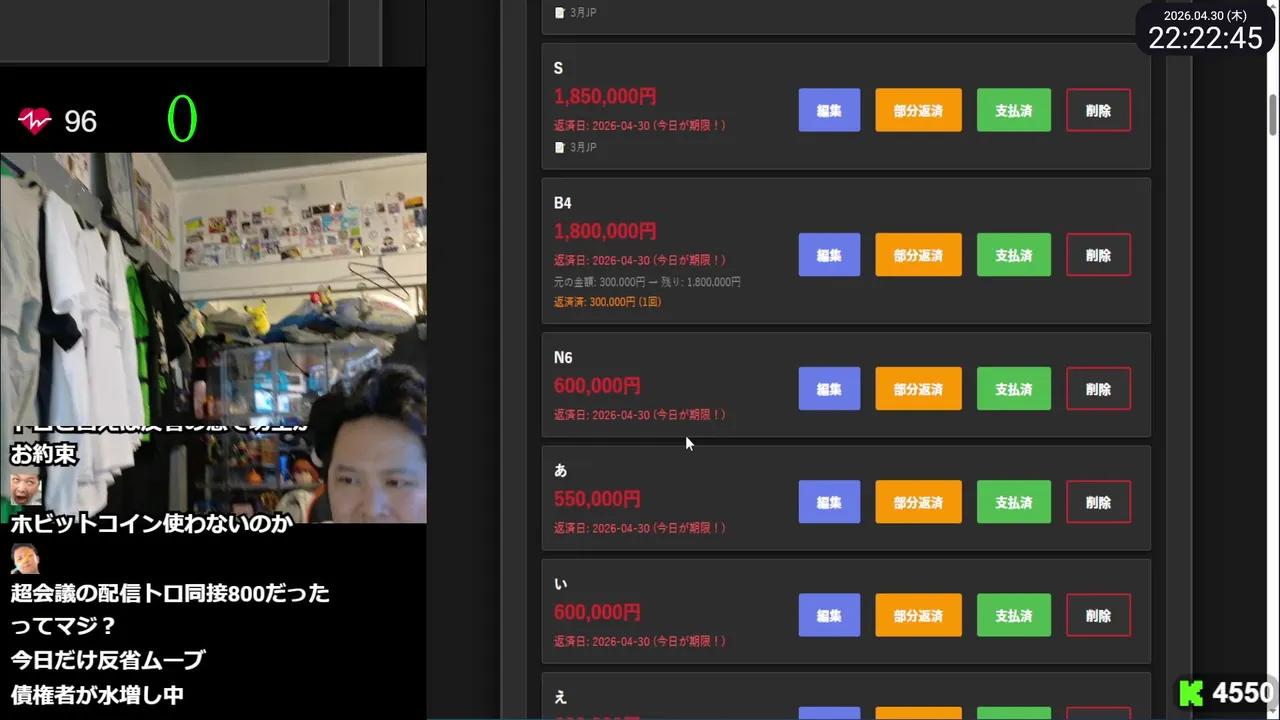Image resolution: width=1280 pixels, height=720 pixels.
Task: Click the webcam feed thumbnail
Action: tap(213, 338)
